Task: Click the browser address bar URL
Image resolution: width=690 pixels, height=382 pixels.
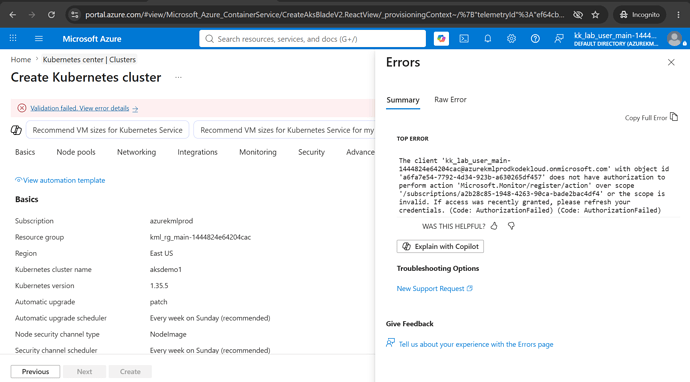Action: pos(324,15)
